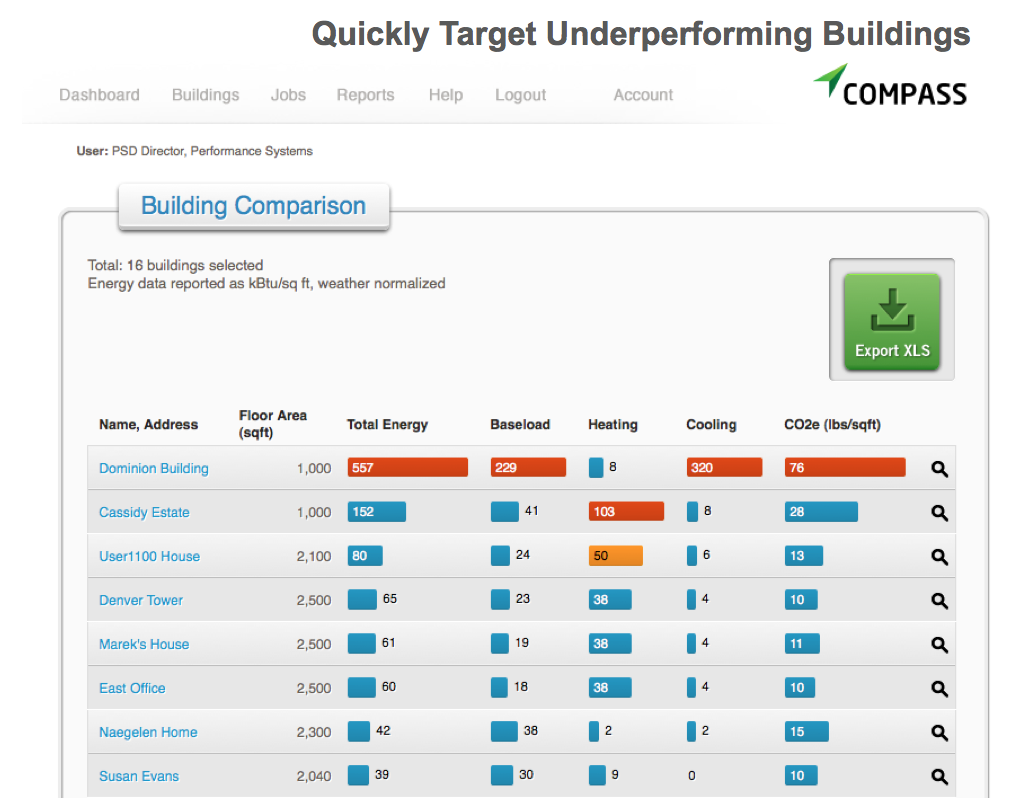1030x798 pixels.
Task: Open the Account menu item
Action: pyautogui.click(x=643, y=95)
